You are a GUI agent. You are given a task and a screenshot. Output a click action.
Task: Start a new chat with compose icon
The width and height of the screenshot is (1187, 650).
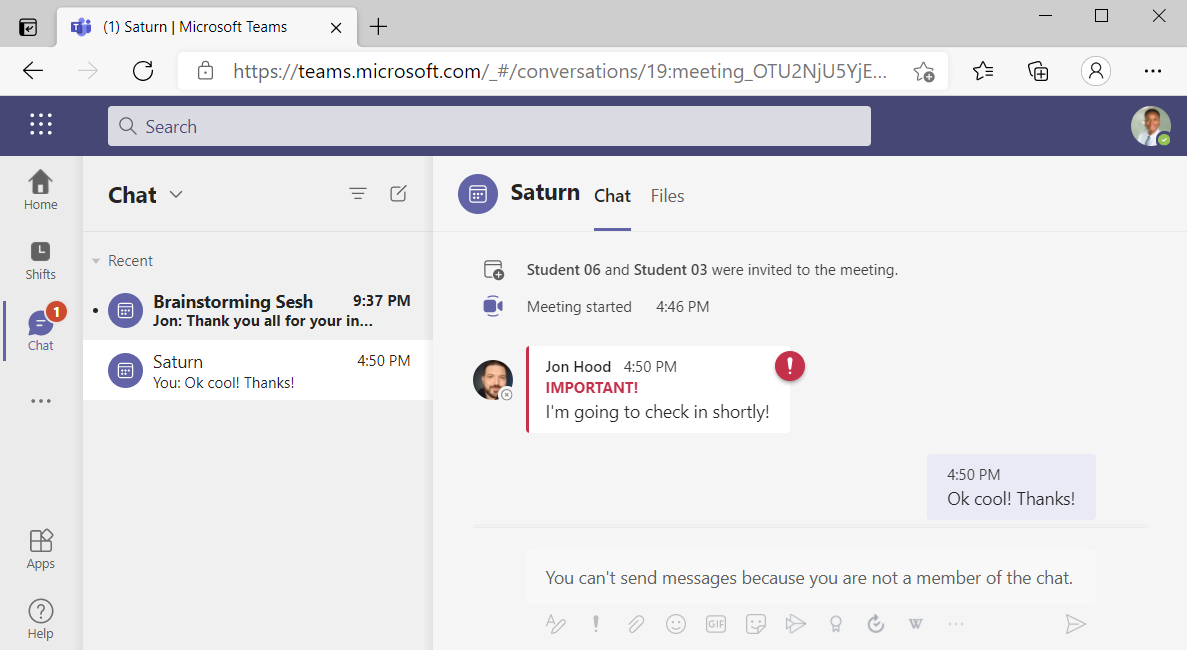(398, 194)
